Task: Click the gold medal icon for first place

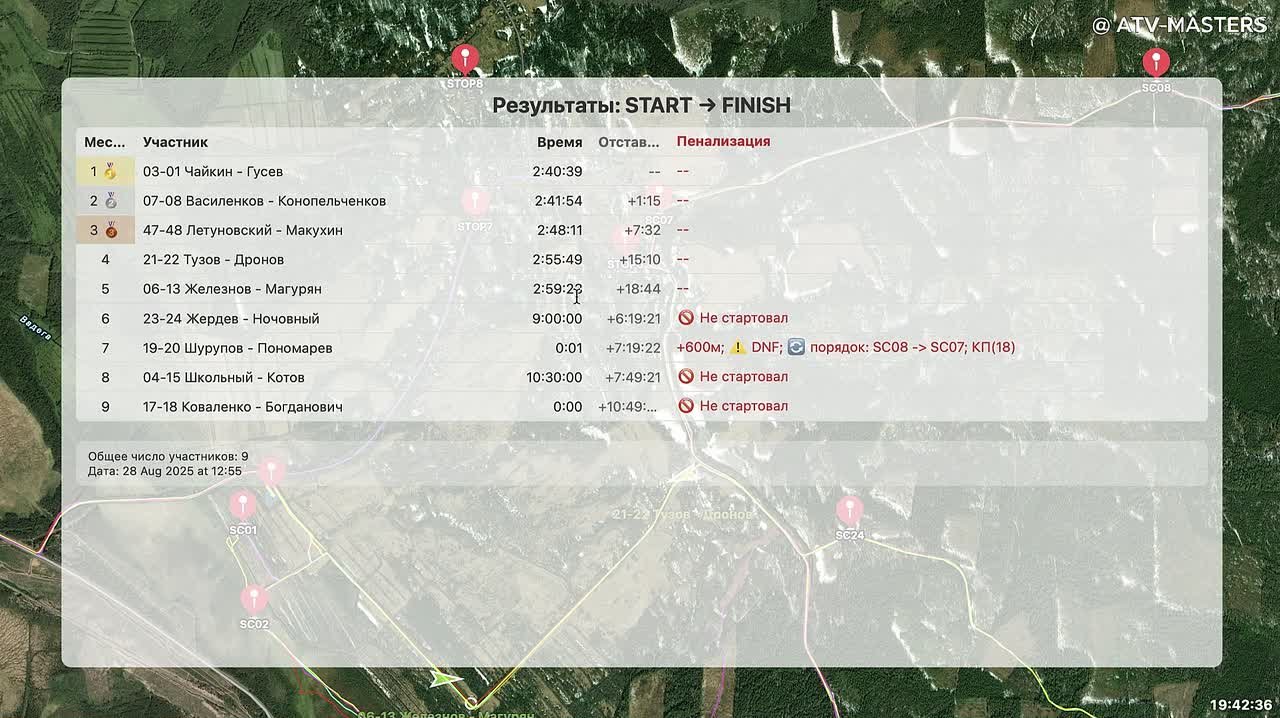Action: click(111, 171)
